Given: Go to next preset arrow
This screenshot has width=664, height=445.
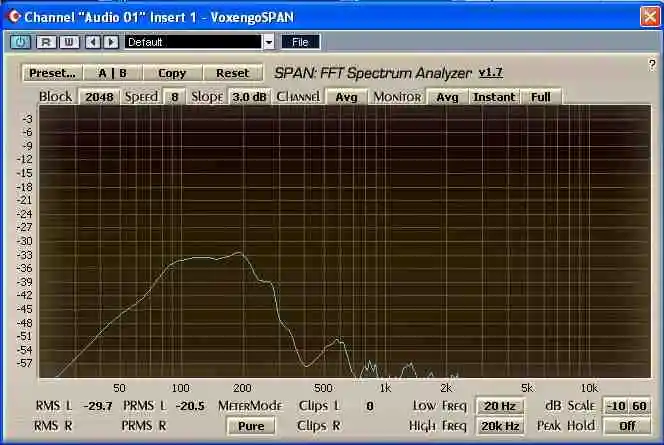Looking at the screenshot, I should tap(111, 42).
